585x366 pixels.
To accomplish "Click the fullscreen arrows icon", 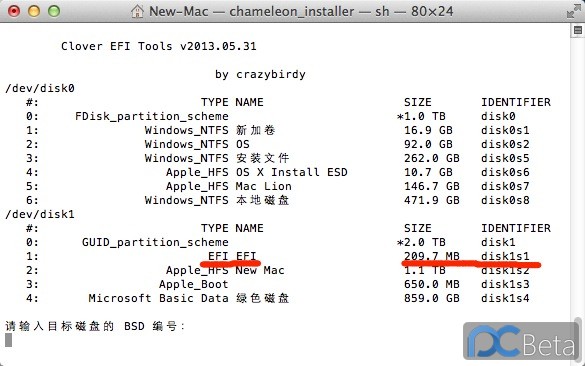I will [x=573, y=11].
